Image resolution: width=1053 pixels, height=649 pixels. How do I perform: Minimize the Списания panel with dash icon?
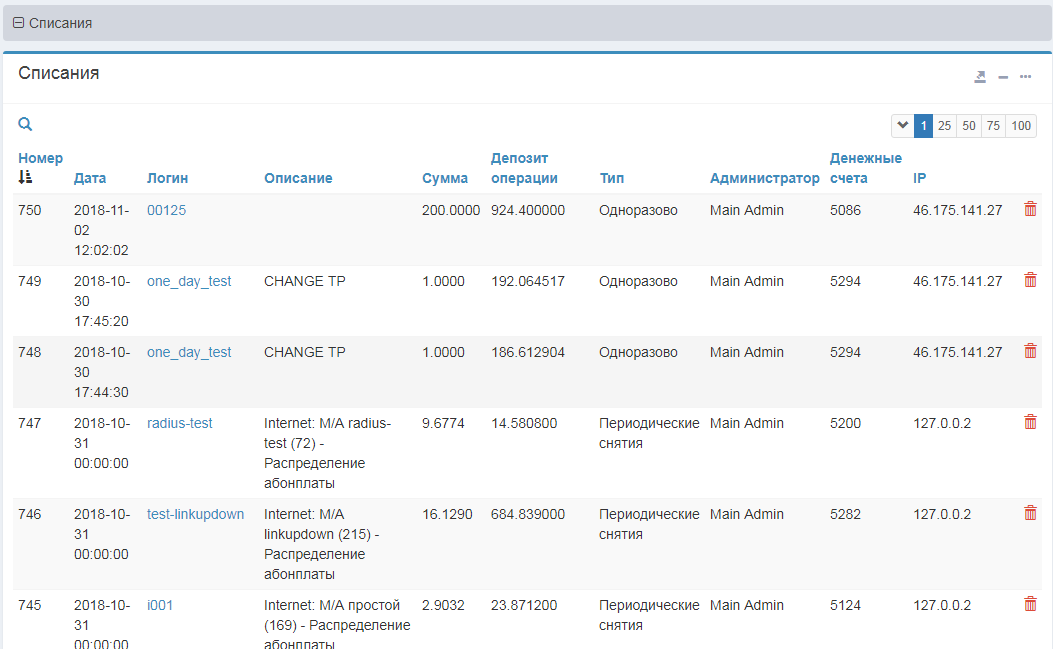[x=1003, y=77]
